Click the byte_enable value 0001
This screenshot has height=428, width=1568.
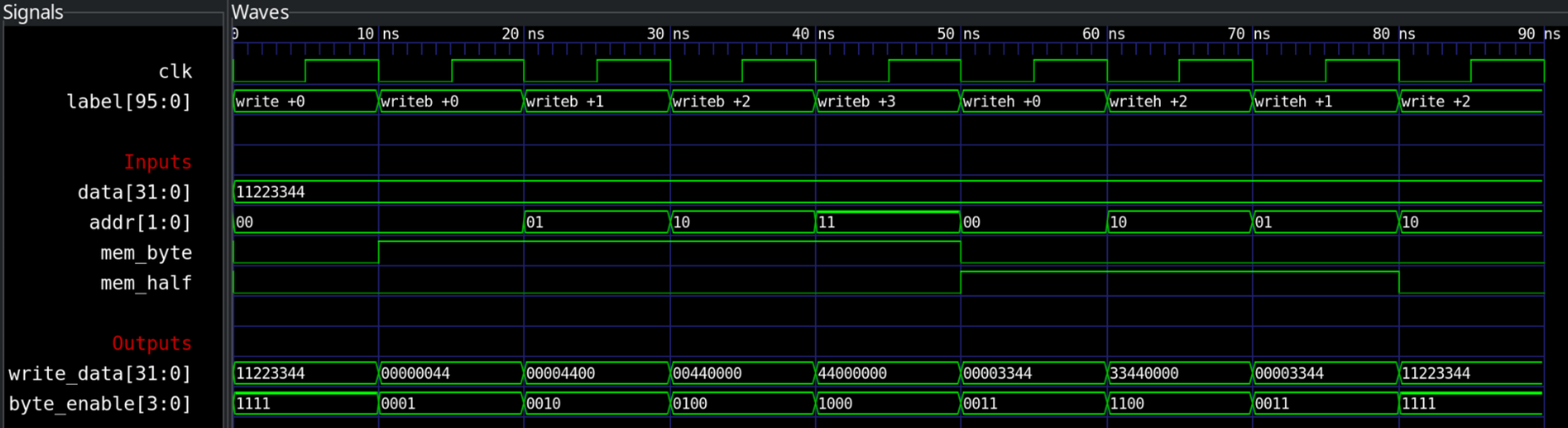[451, 403]
